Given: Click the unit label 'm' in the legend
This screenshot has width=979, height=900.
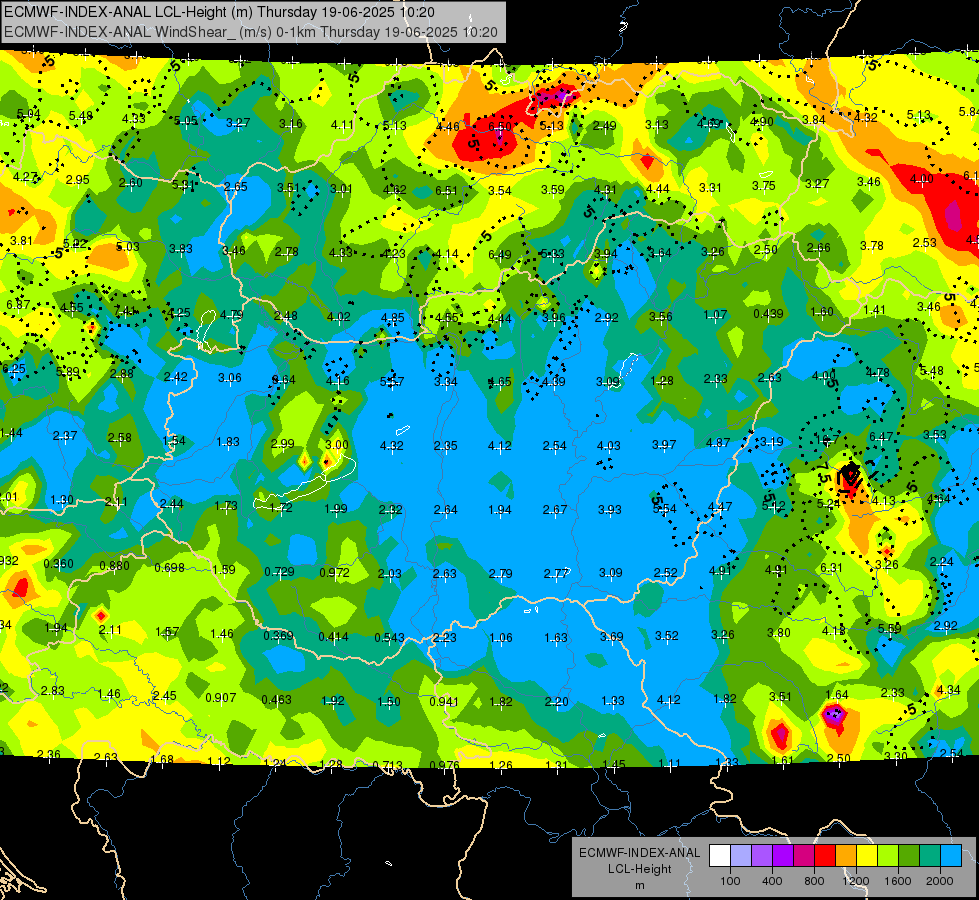Looking at the screenshot, I should 640,885.
